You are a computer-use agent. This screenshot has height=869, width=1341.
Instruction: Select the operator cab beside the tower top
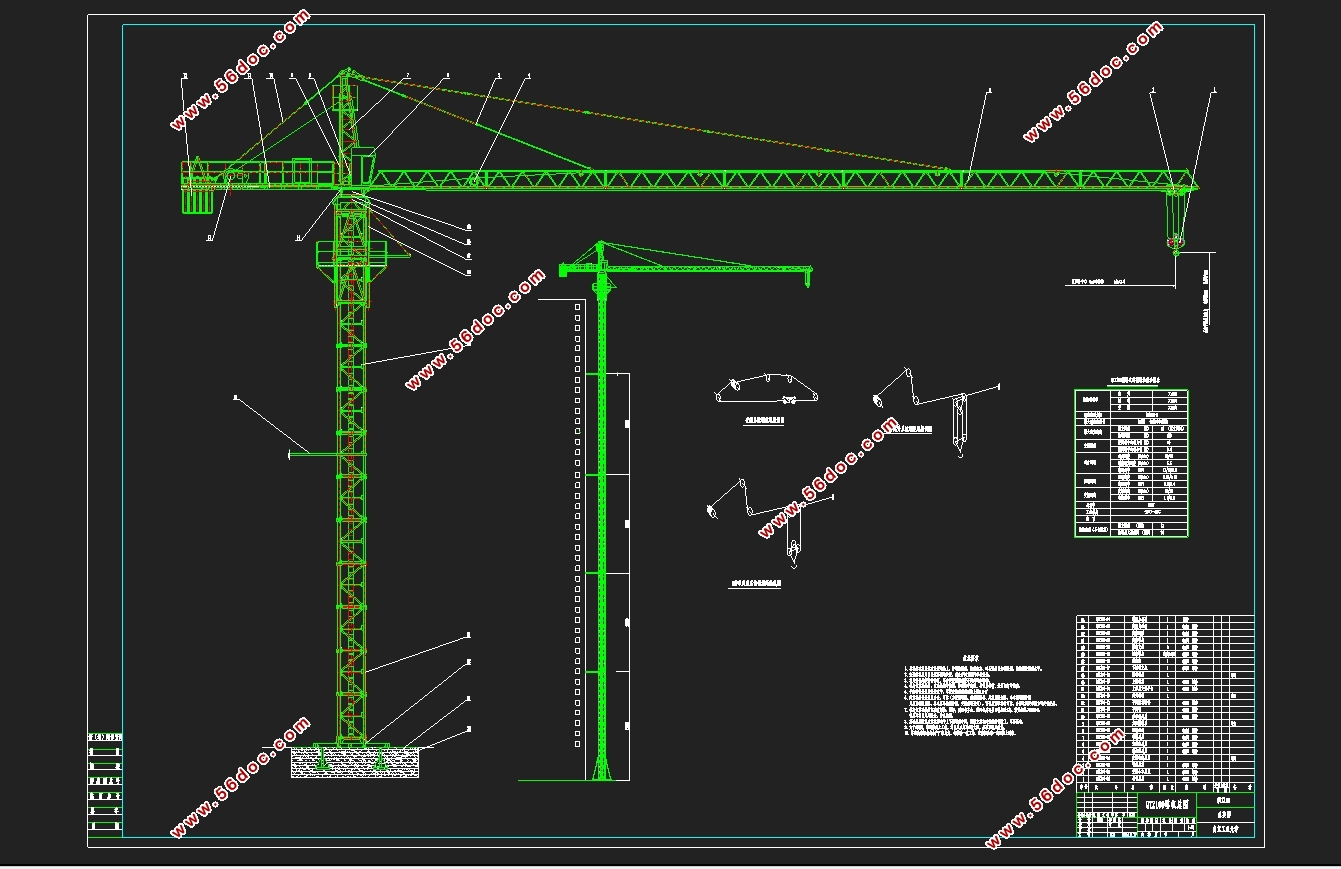pos(362,164)
